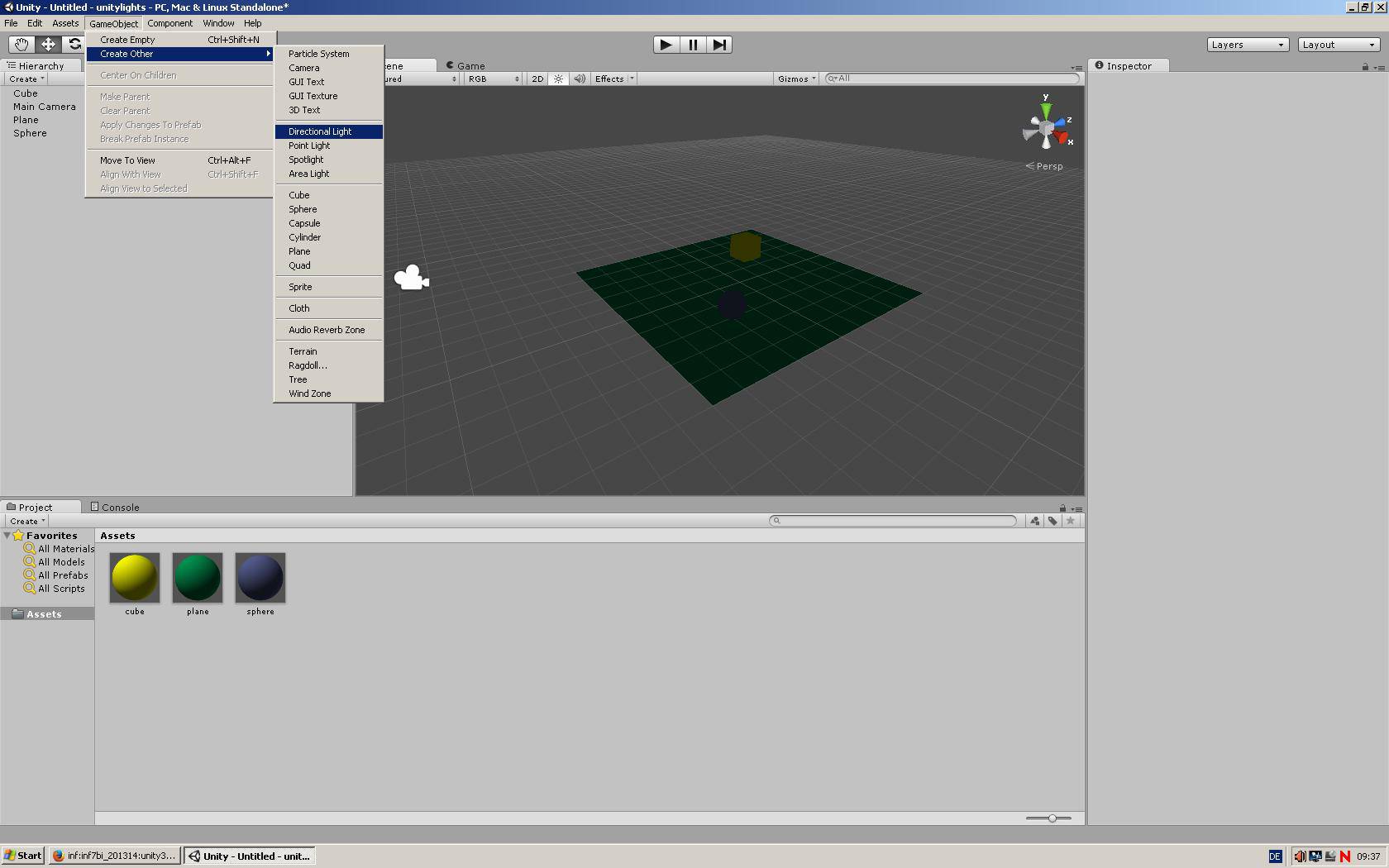Choose Directional Light from submenu
This screenshot has width=1389, height=868.
pyautogui.click(x=320, y=131)
